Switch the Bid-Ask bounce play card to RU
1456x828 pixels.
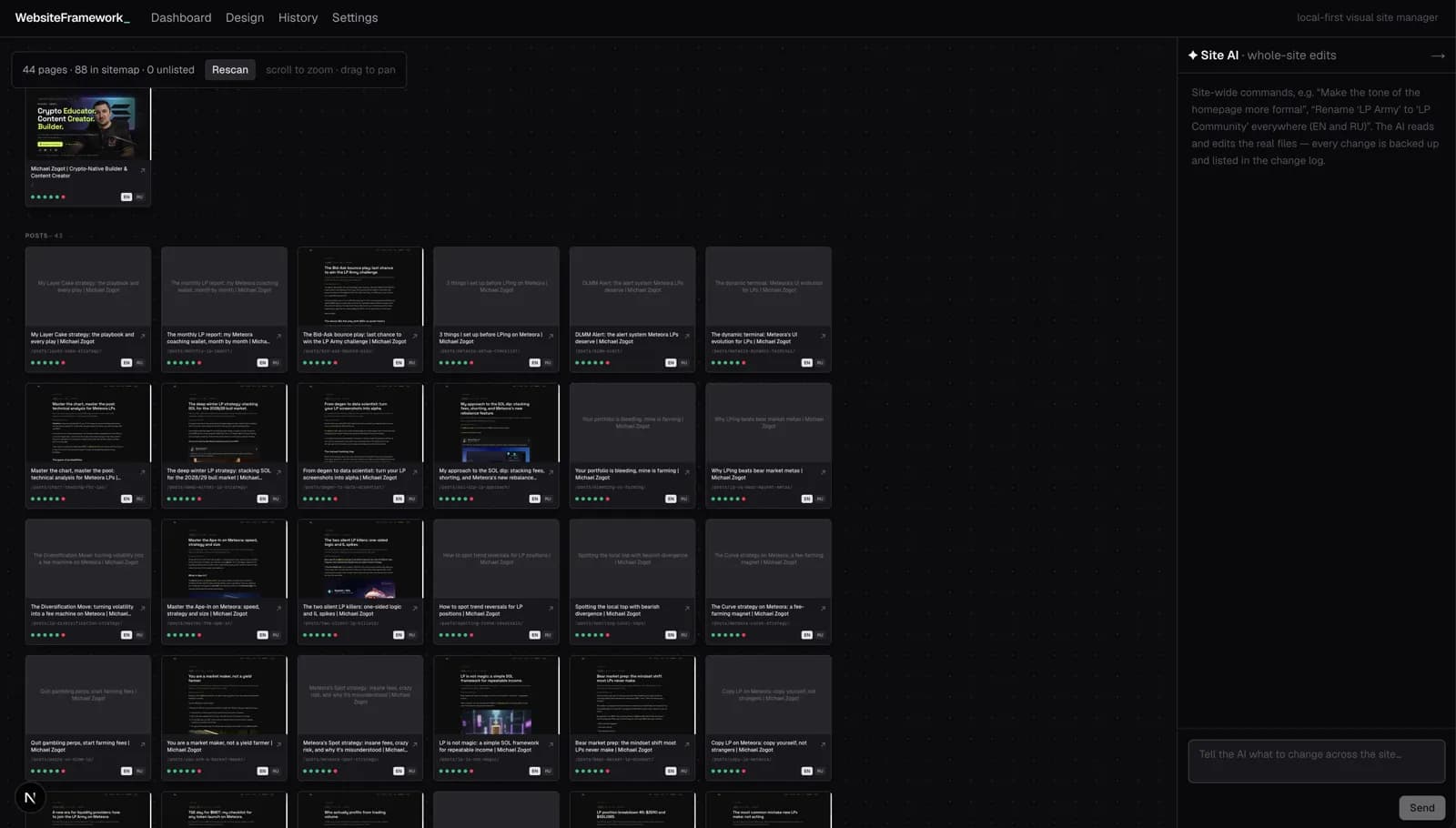411,362
